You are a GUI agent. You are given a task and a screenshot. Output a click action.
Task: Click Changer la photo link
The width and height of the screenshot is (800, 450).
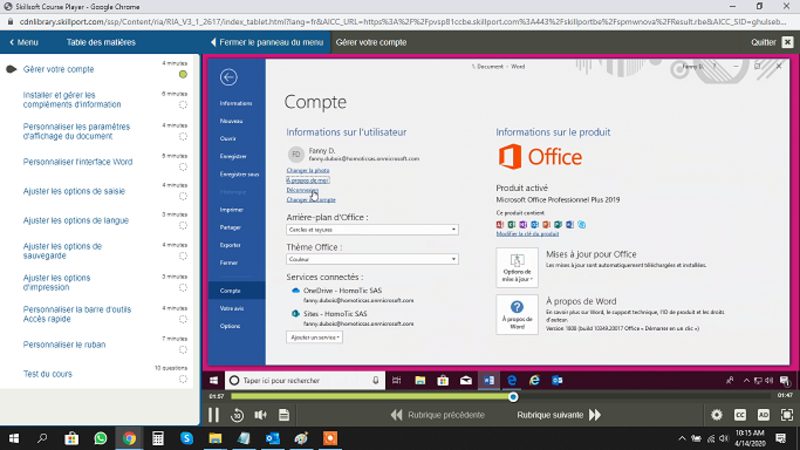[308, 170]
